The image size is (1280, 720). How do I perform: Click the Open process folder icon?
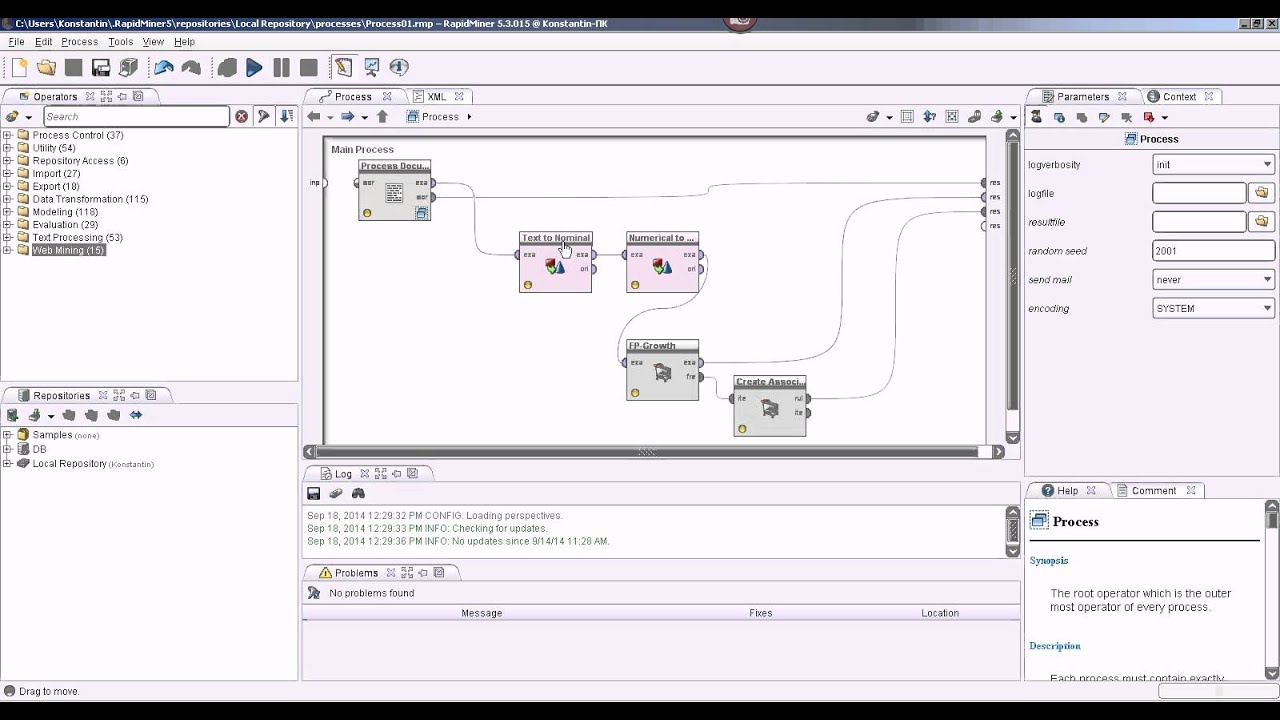(x=46, y=67)
